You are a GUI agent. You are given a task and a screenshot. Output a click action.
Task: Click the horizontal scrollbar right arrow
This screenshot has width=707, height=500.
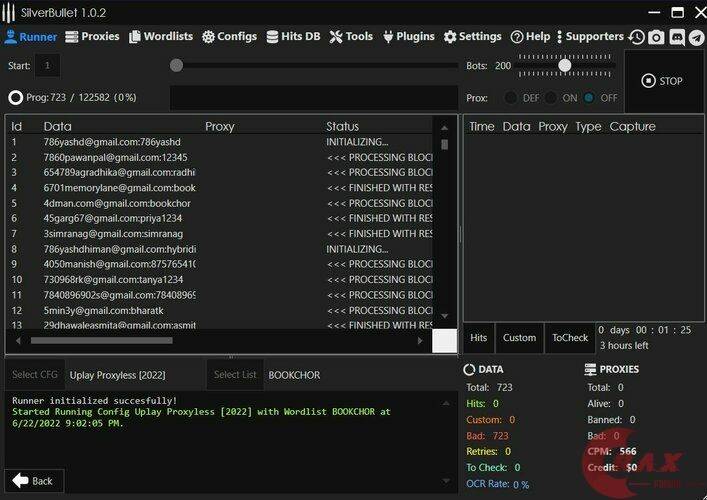tap(420, 341)
